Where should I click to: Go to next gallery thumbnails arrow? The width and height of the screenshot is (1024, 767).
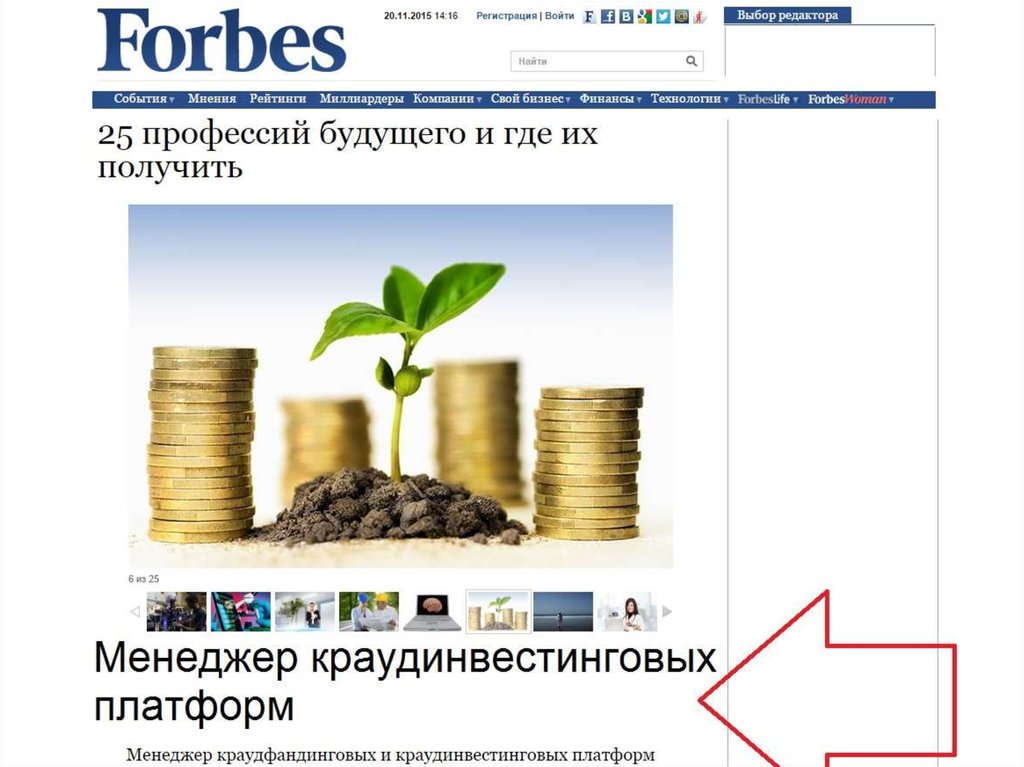[667, 612]
